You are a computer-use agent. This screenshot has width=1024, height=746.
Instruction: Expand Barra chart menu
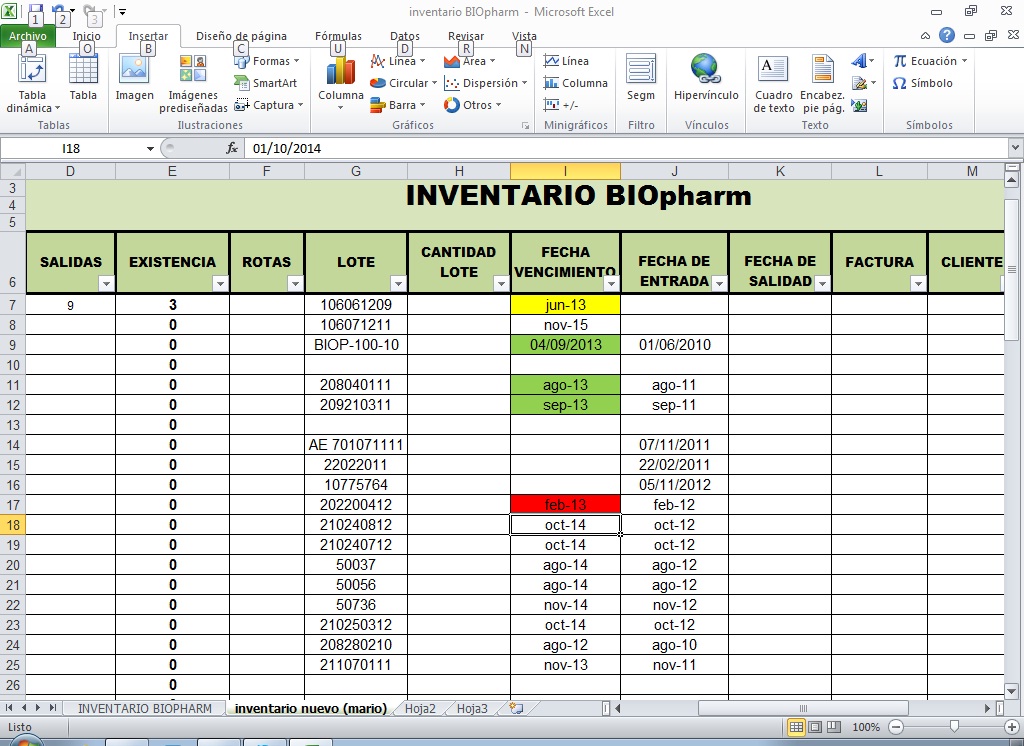coord(398,105)
